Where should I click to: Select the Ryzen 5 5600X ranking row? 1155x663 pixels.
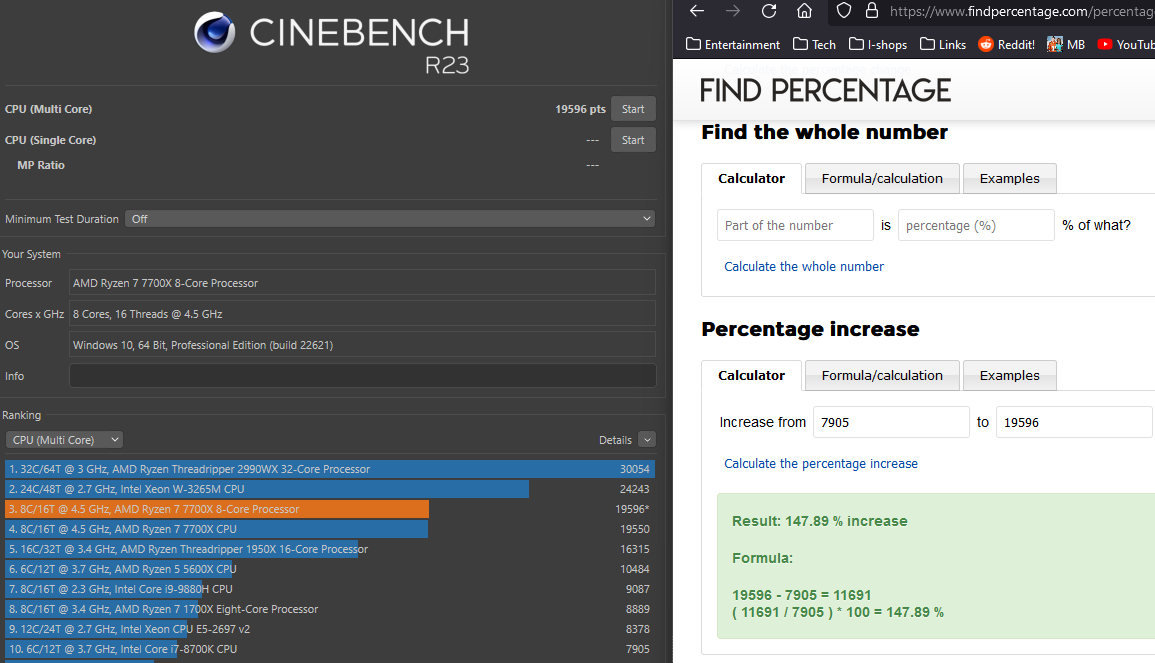click(x=329, y=569)
